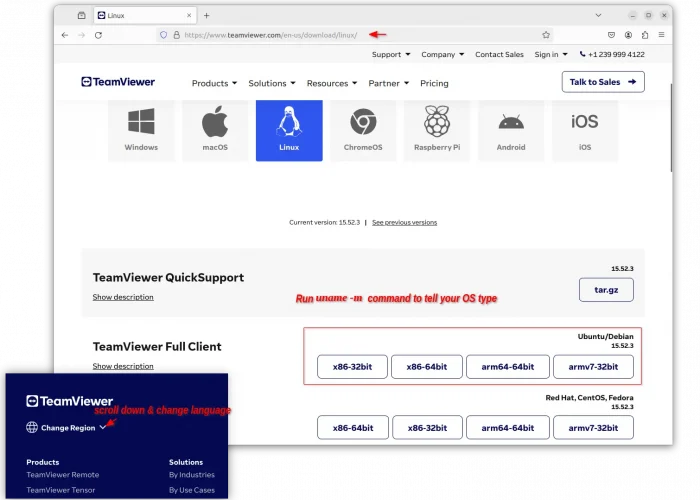Open the Pricing menu item
Screen dimensions: 700x500
[434, 83]
